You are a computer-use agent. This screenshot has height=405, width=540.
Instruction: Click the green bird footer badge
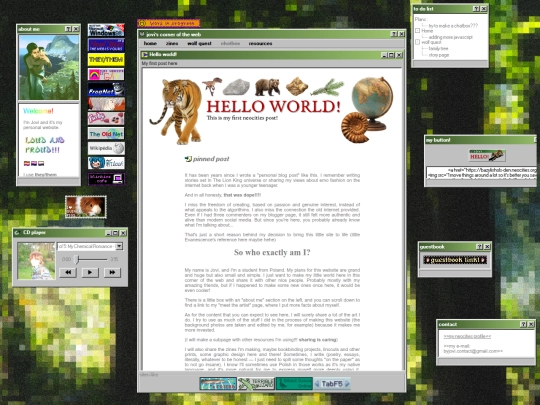[x=294, y=384]
